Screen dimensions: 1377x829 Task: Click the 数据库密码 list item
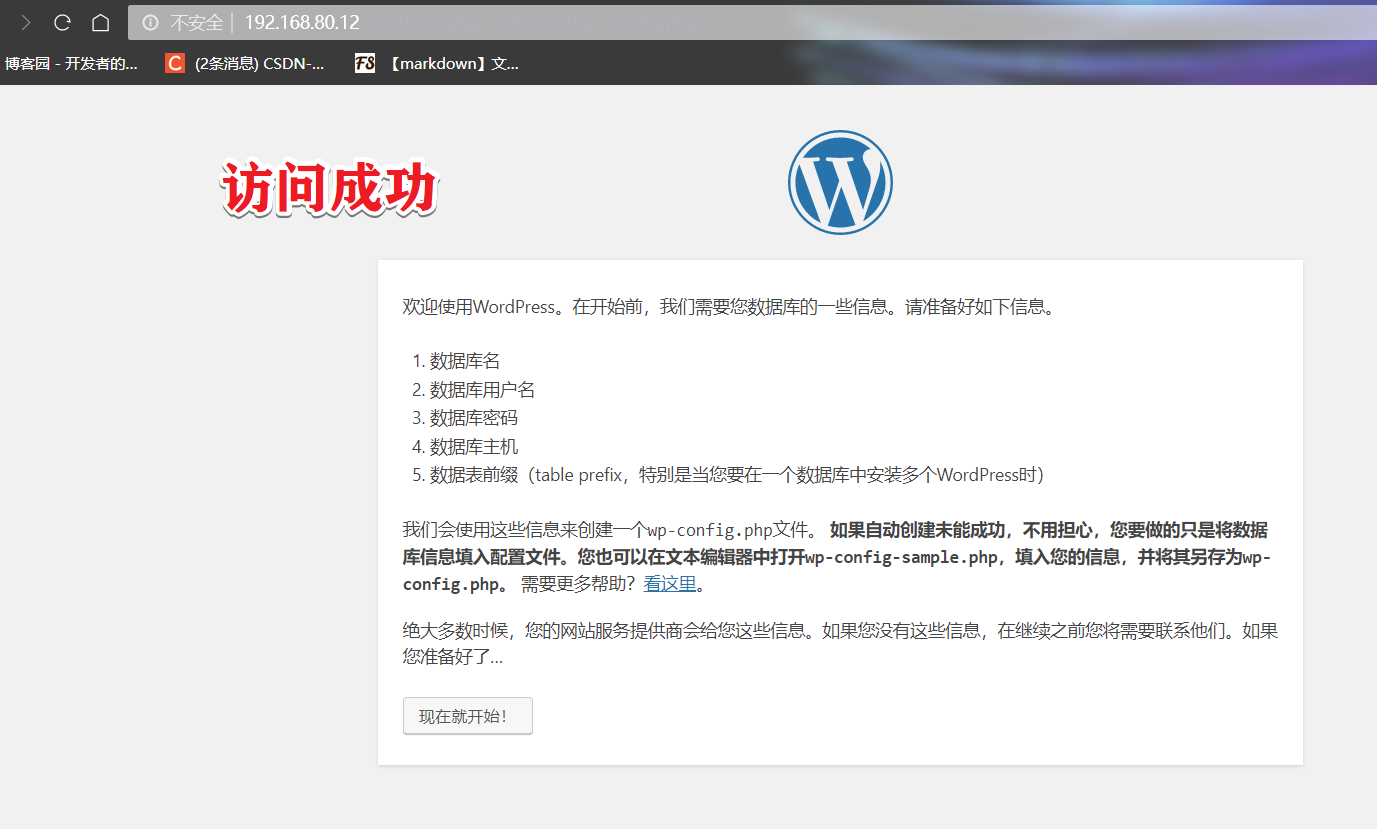(474, 418)
